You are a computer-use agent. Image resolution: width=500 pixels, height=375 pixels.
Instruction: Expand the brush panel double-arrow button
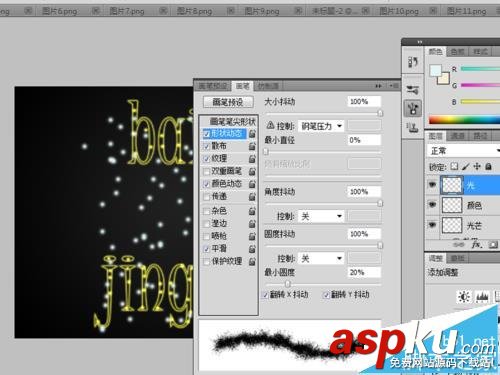[x=378, y=86]
